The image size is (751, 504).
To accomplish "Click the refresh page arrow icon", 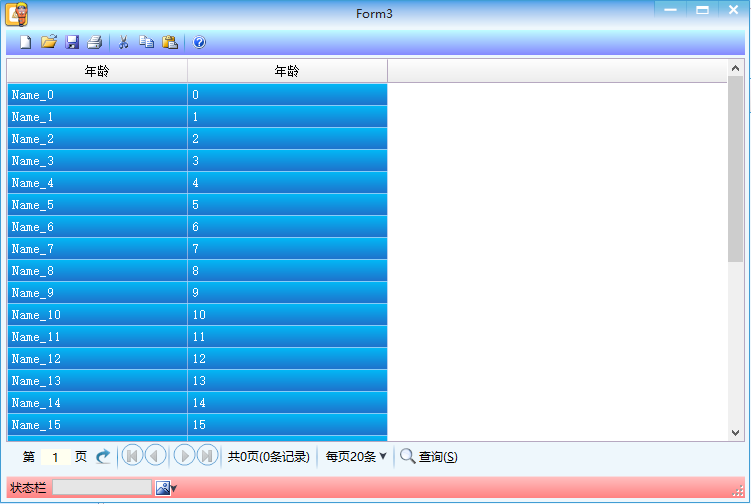I will click(103, 457).
